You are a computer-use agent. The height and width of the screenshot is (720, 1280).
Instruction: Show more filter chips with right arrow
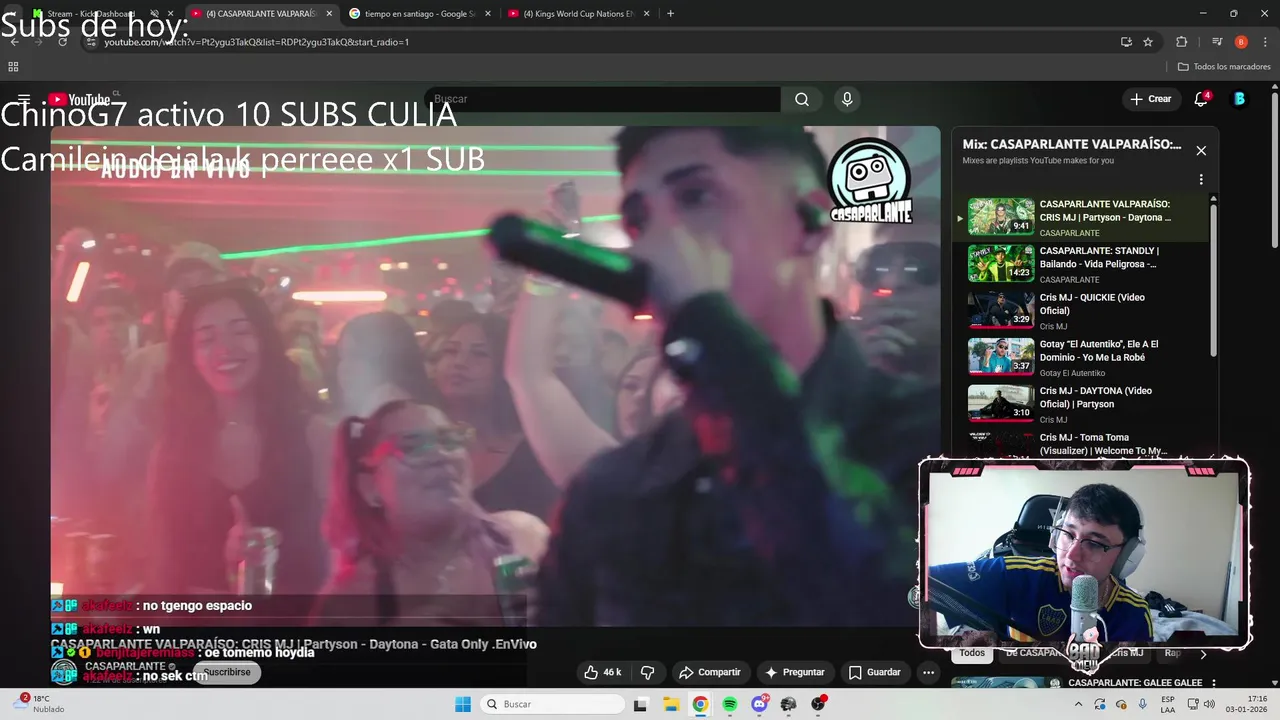(x=1203, y=654)
